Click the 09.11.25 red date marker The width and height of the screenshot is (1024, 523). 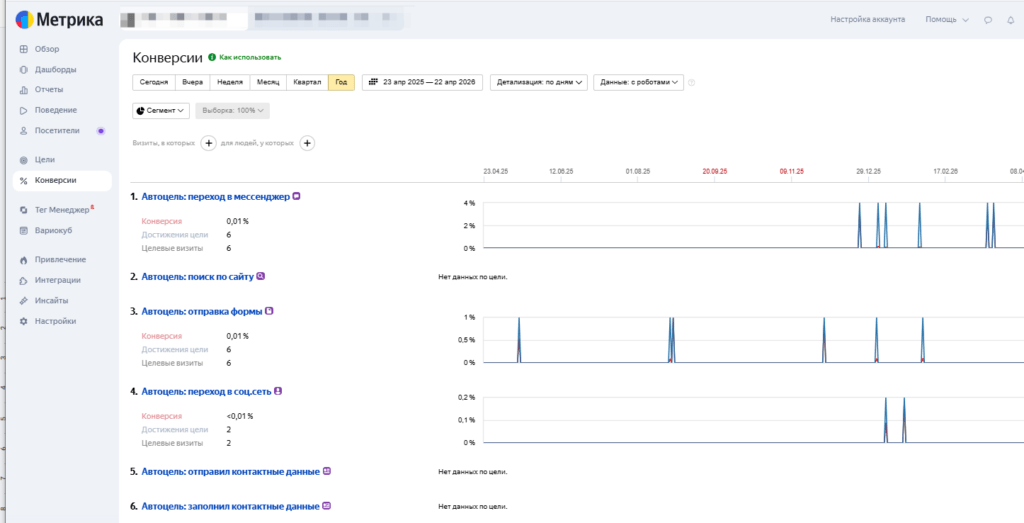pos(792,171)
